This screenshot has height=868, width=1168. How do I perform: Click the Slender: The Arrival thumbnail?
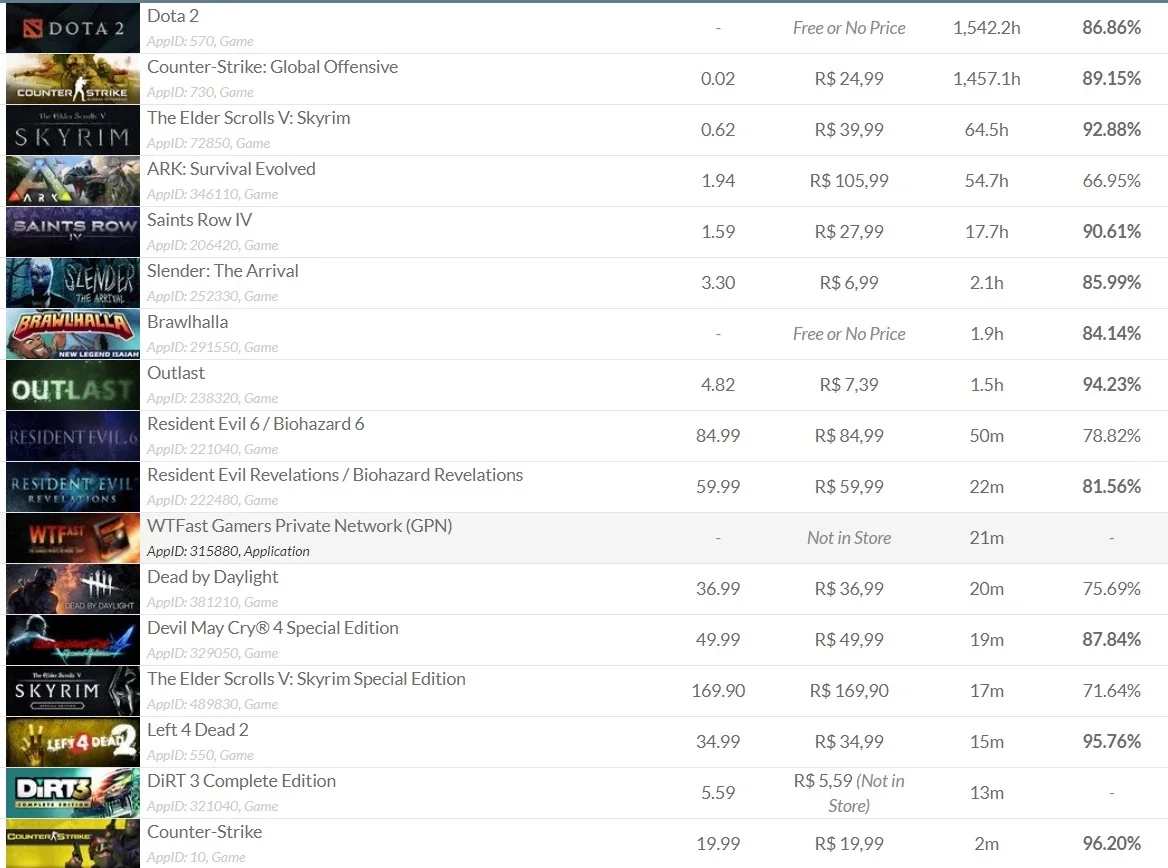click(73, 283)
